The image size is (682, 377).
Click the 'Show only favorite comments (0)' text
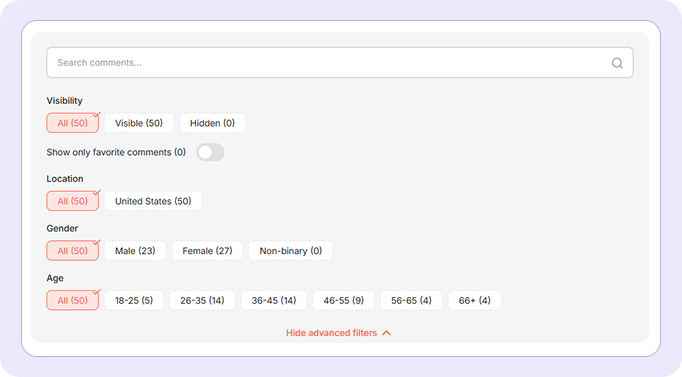[116, 152]
